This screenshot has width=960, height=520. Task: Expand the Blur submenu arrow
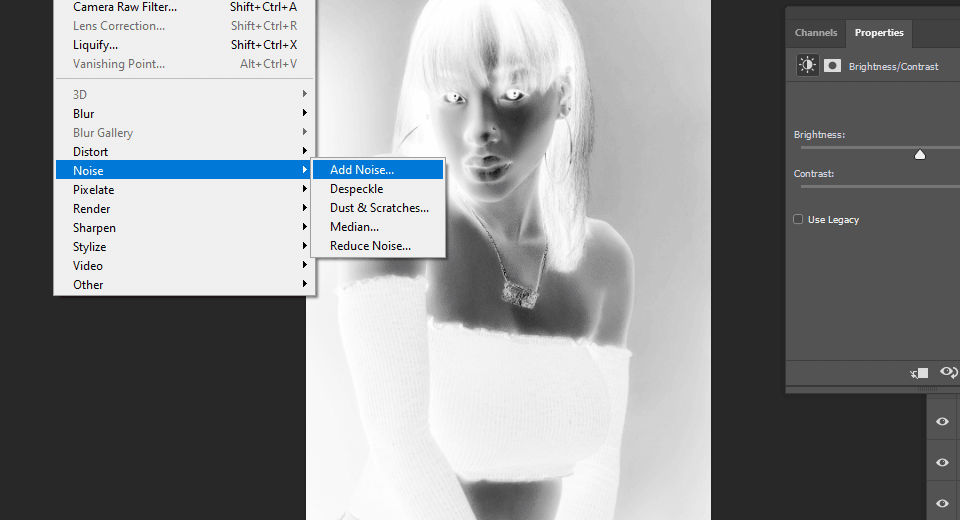tap(304, 113)
